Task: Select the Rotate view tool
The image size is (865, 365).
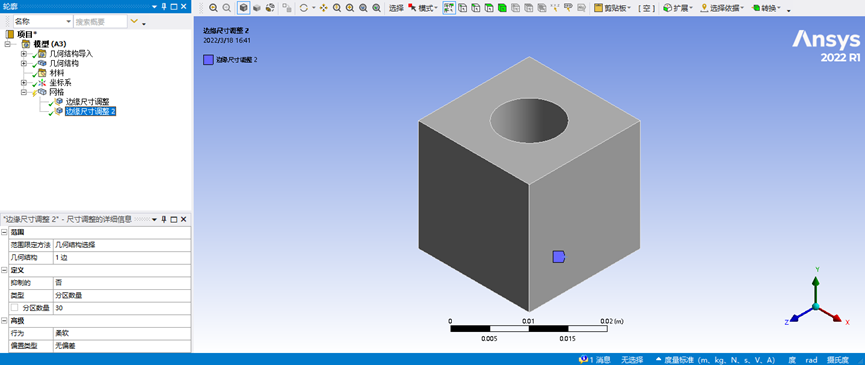Action: tap(303, 8)
